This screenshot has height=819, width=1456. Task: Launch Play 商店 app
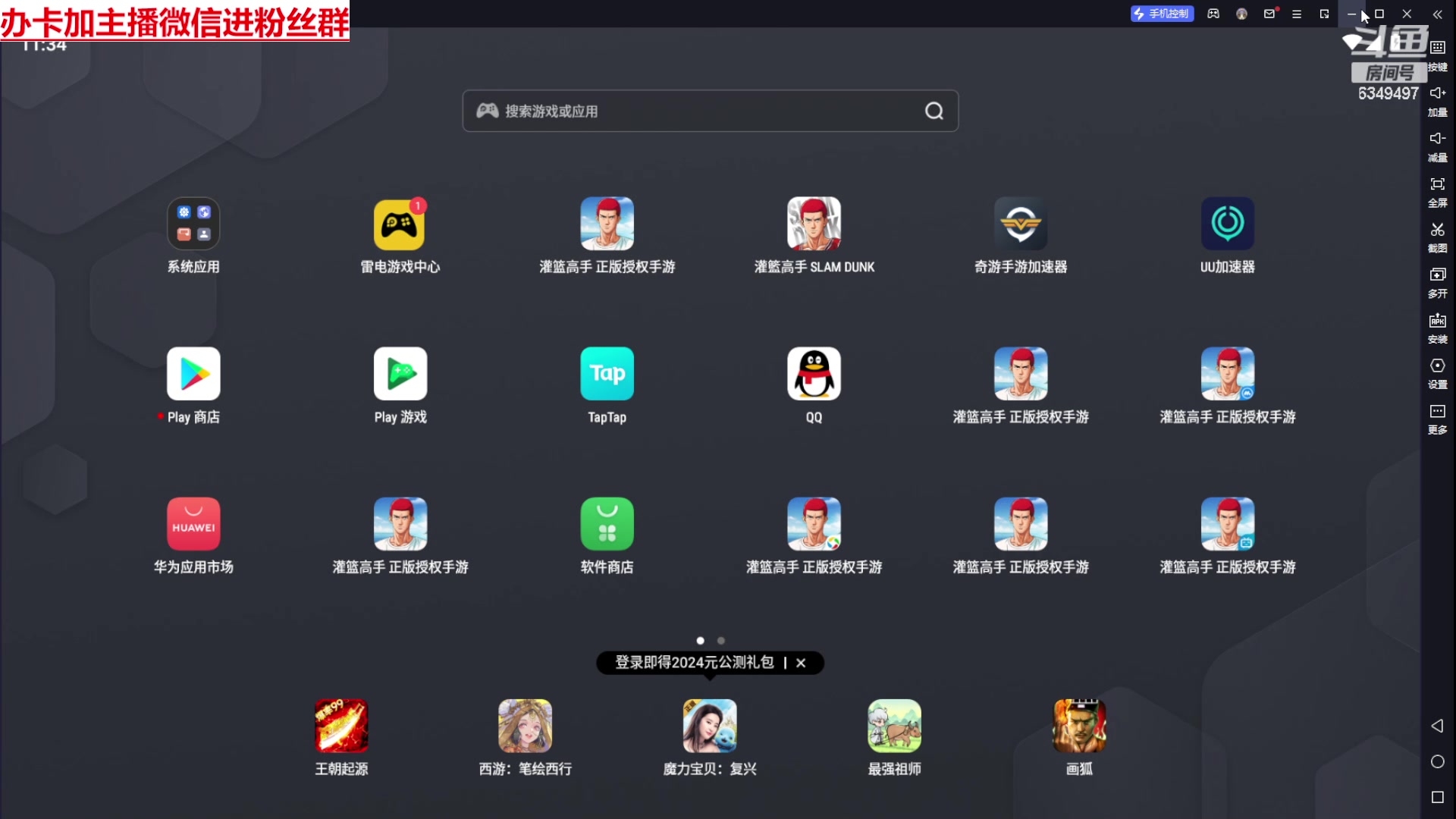click(x=193, y=374)
